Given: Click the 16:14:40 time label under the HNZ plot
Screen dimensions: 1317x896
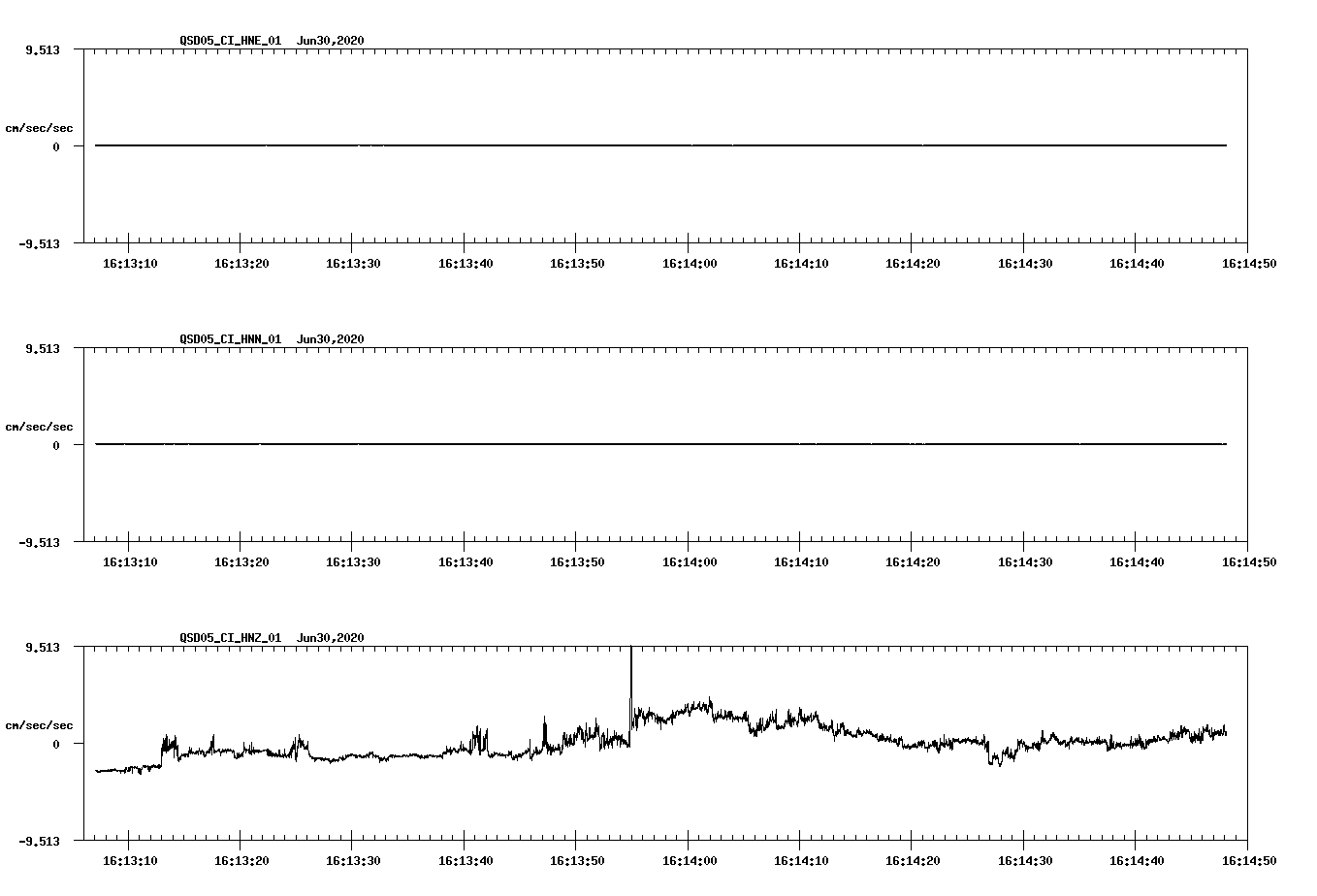Looking at the screenshot, I should click(1137, 860).
